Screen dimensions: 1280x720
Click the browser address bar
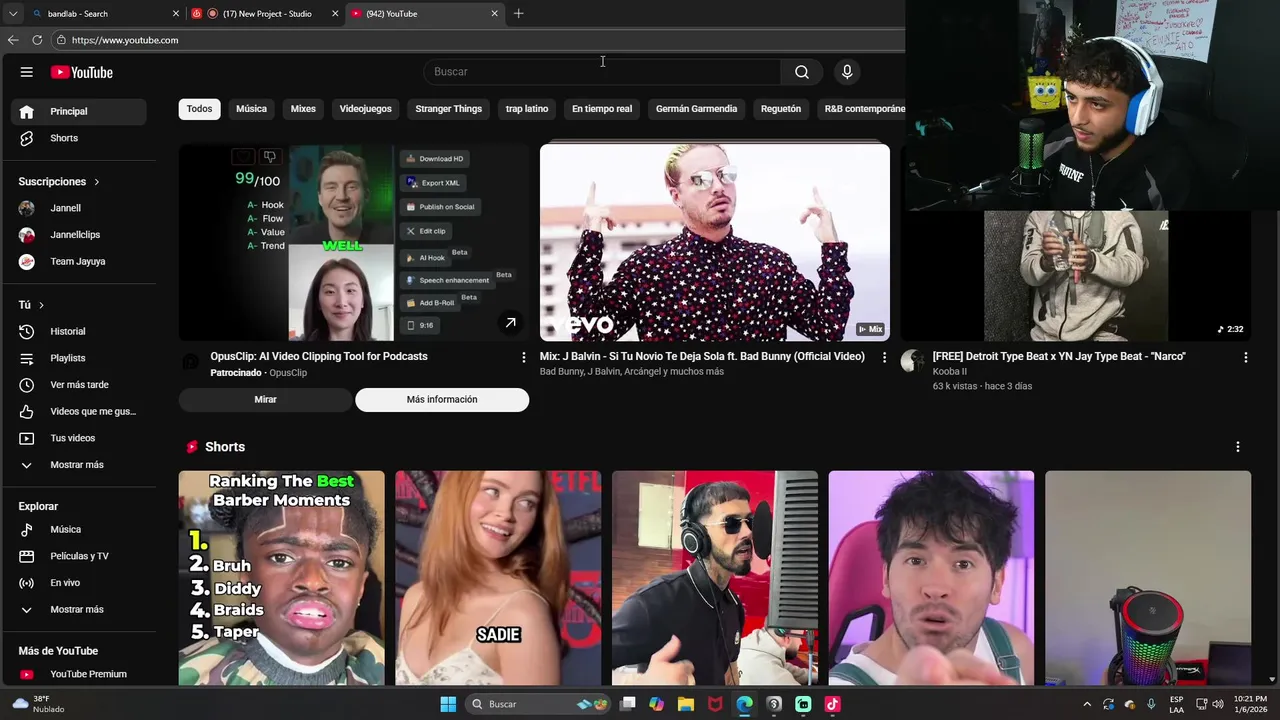pos(480,40)
